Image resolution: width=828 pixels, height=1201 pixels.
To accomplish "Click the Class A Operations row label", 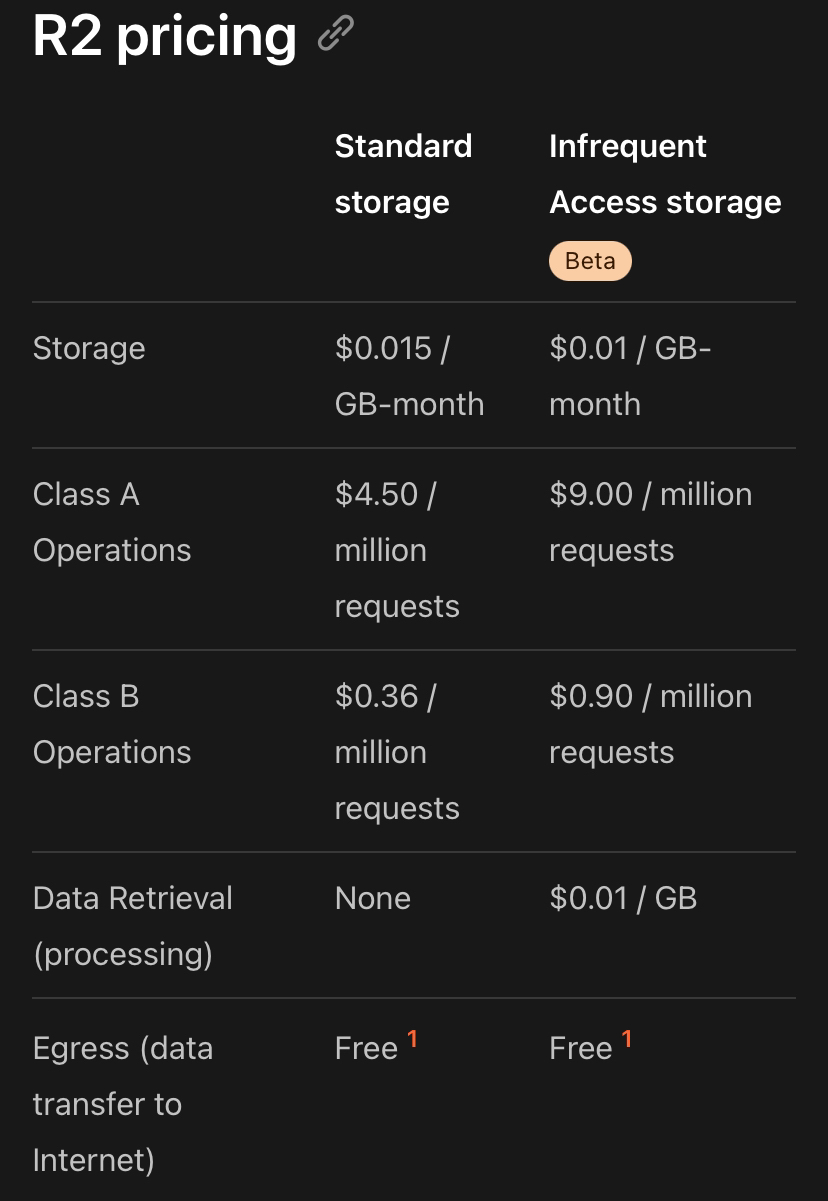I will point(111,522).
